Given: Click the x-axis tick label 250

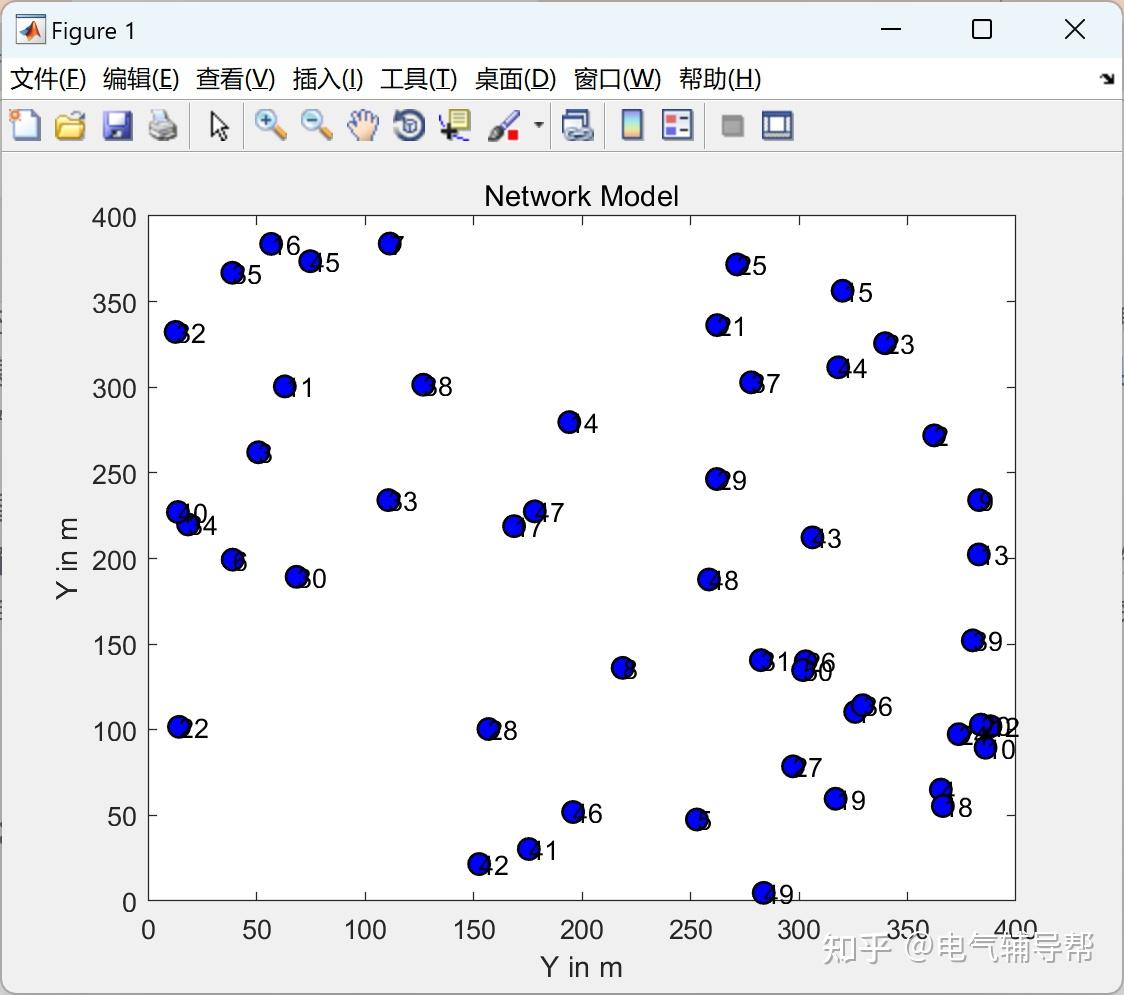Looking at the screenshot, I should [x=690, y=930].
